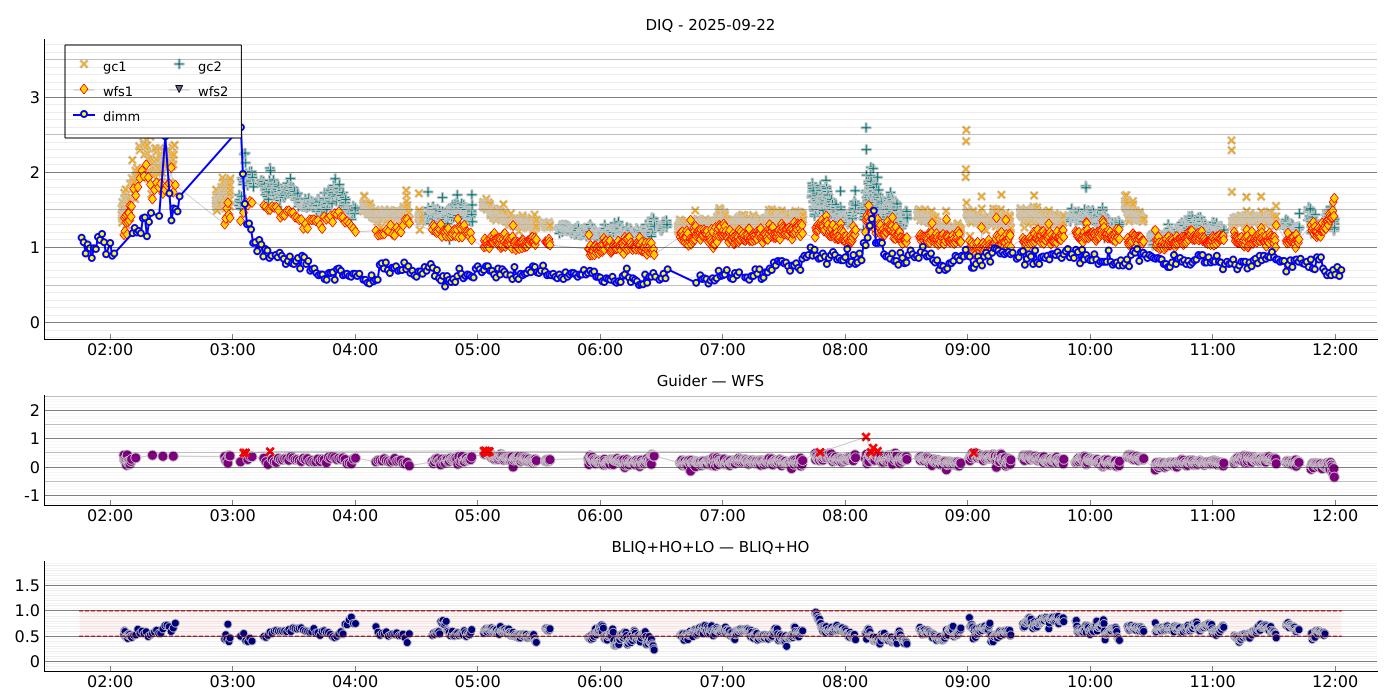Screen dimensions: 1400x700
Task: Click the y-axis label 1.5 on bottom chart
Action: point(28,584)
